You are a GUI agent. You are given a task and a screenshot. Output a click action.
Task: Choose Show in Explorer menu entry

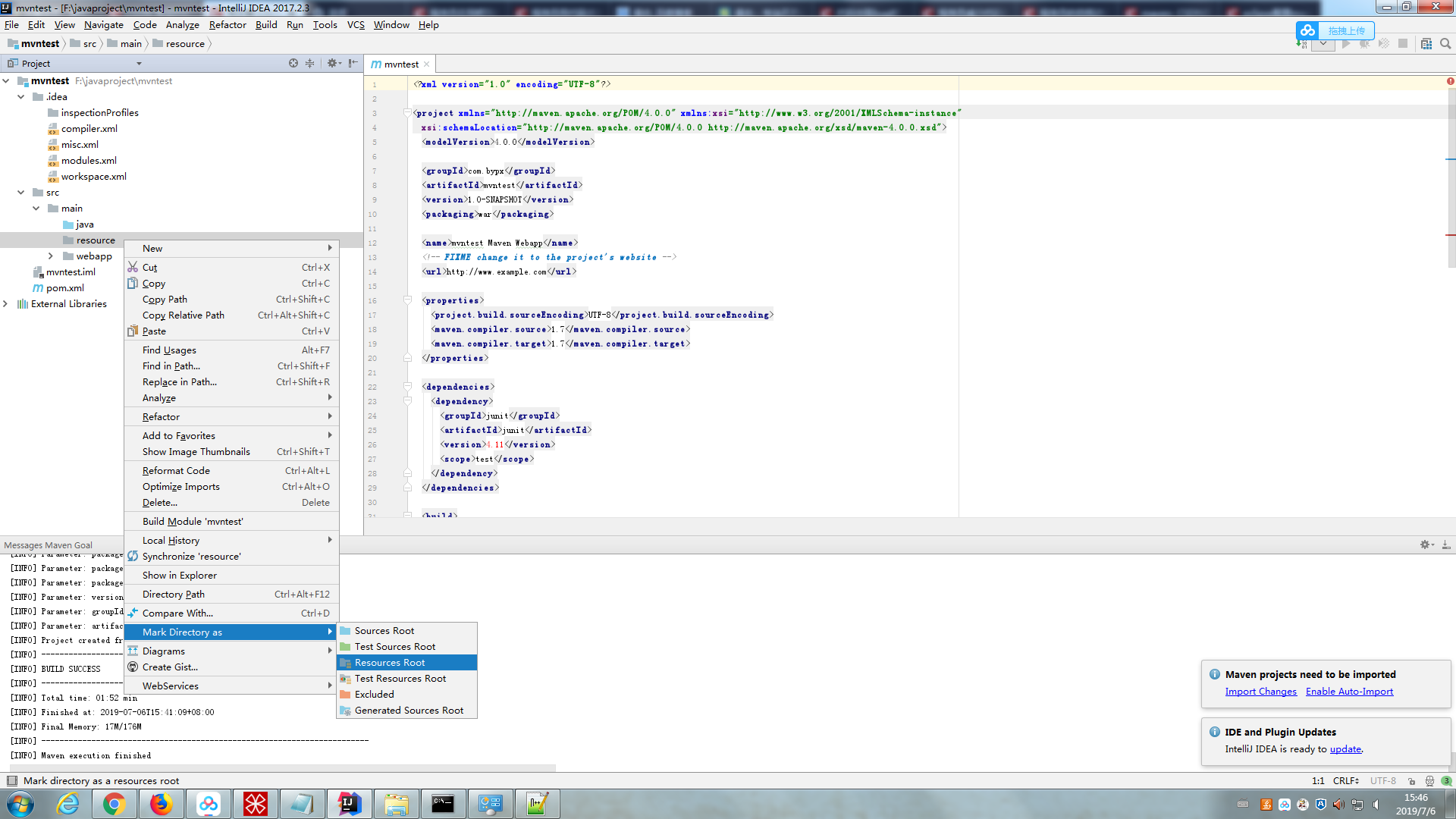tap(180, 576)
